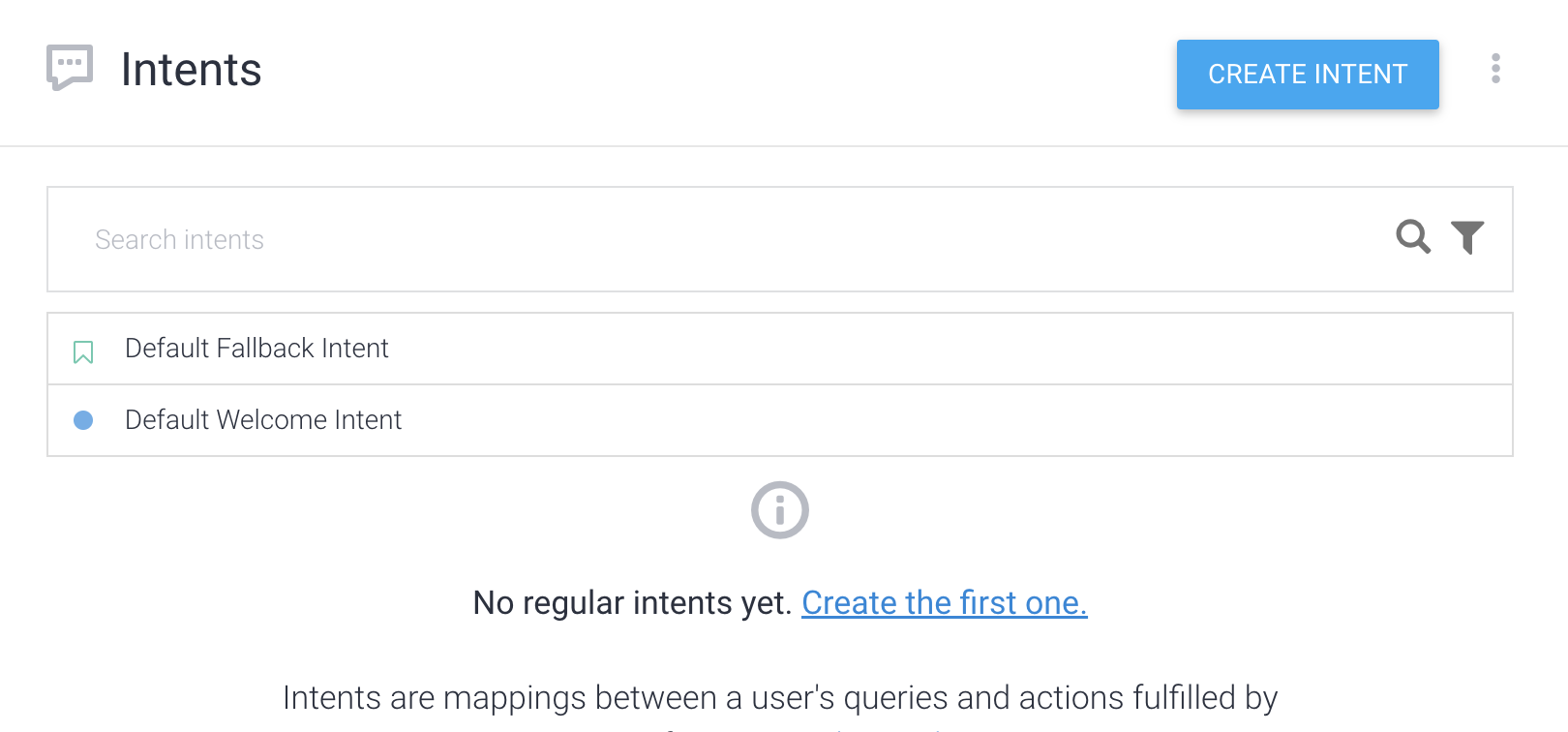
Task: Click the speech bubble Intents icon
Action: tap(68, 68)
